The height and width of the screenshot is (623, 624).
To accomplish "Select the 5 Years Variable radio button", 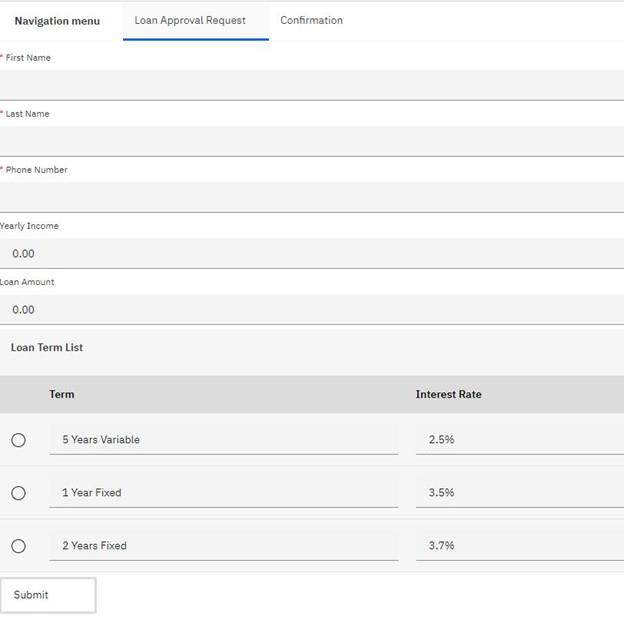I will (18, 440).
